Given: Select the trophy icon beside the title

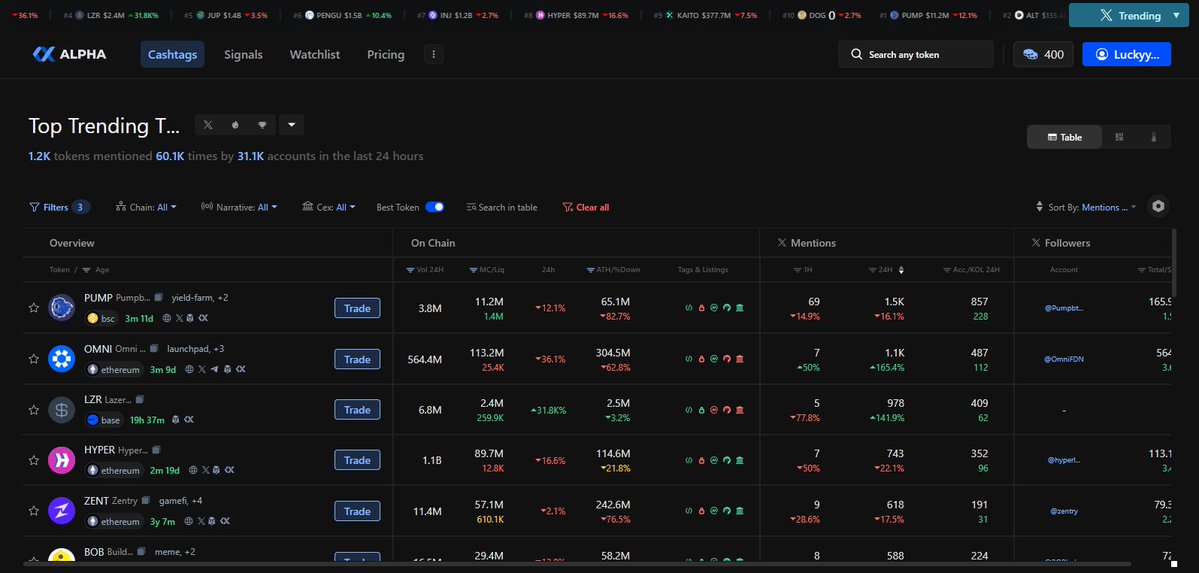Looking at the screenshot, I should click(262, 125).
